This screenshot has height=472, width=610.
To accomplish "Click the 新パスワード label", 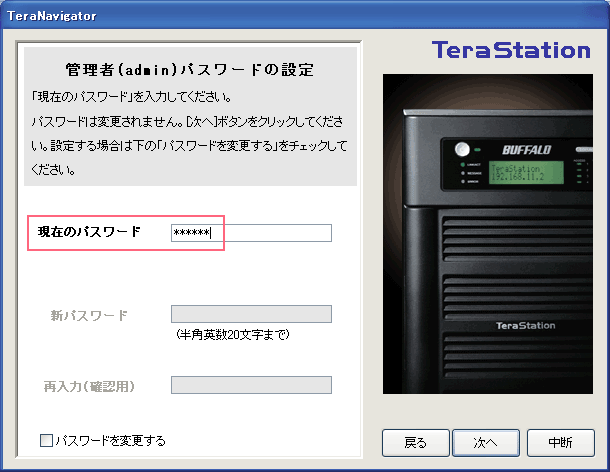I will click(89, 315).
